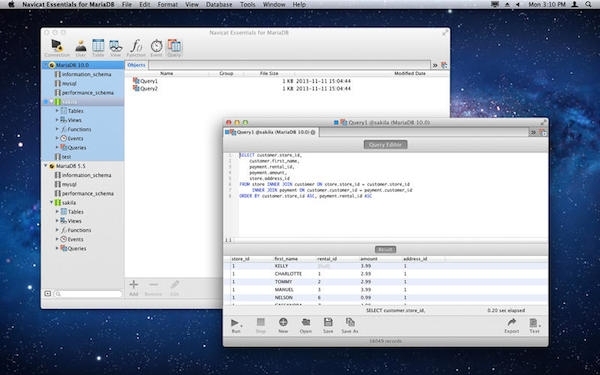Expand Tables under MariaDB 5.5 sakila

[57, 211]
